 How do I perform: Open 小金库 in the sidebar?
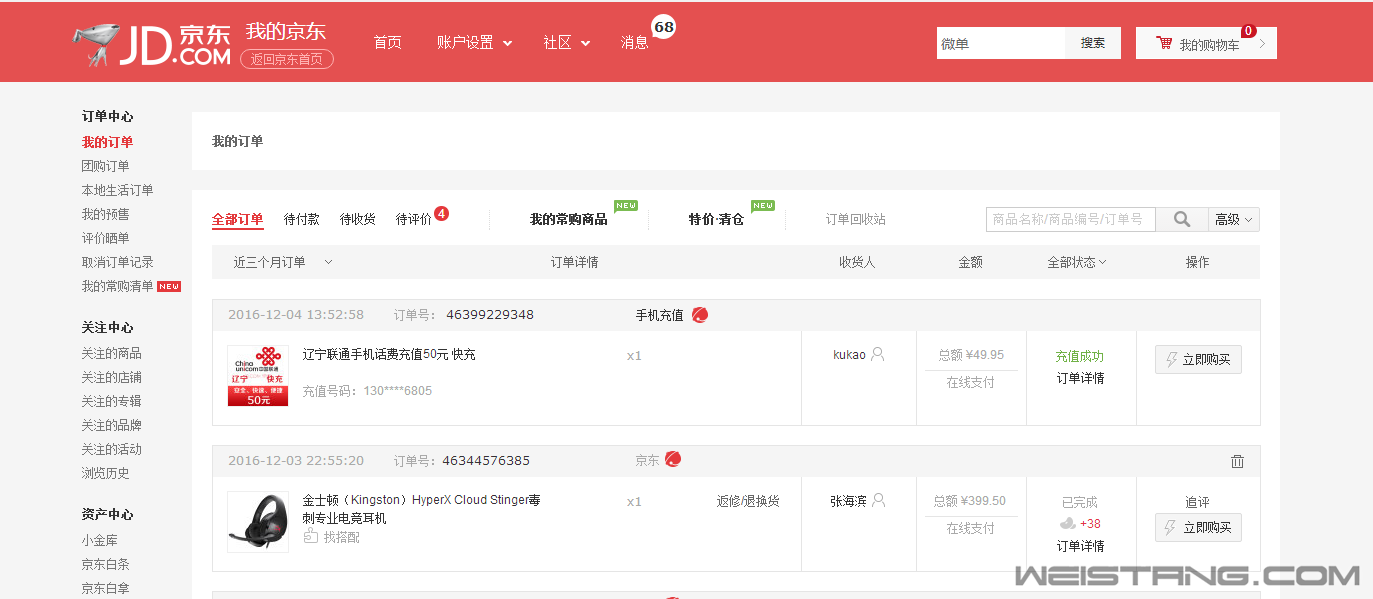[100, 540]
